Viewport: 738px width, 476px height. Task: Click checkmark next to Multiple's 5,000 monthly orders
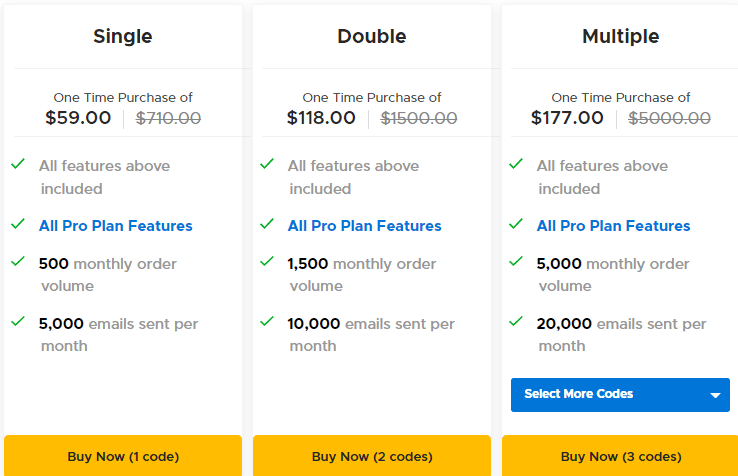click(516, 262)
